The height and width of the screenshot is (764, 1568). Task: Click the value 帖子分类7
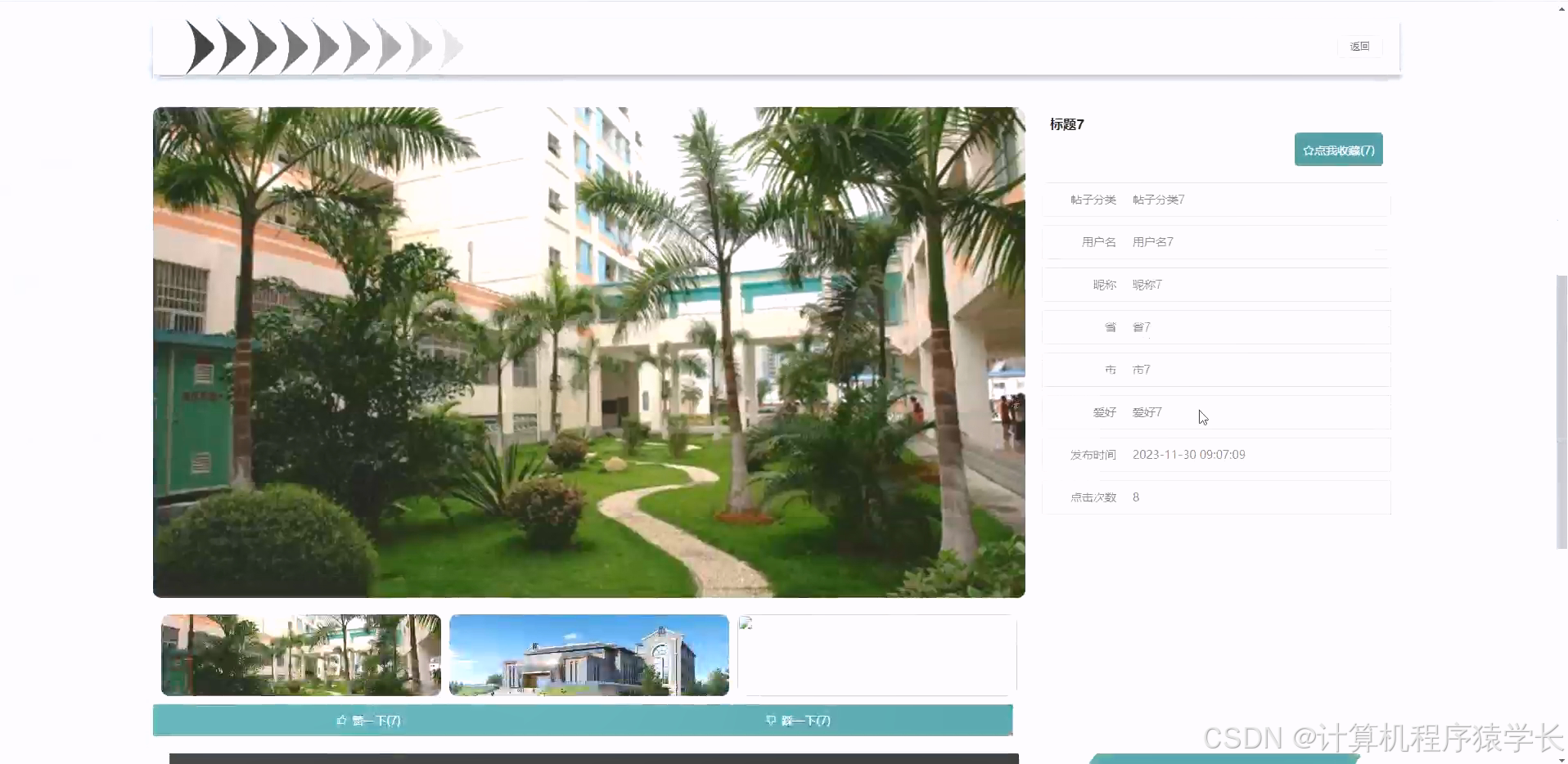[x=1159, y=200]
